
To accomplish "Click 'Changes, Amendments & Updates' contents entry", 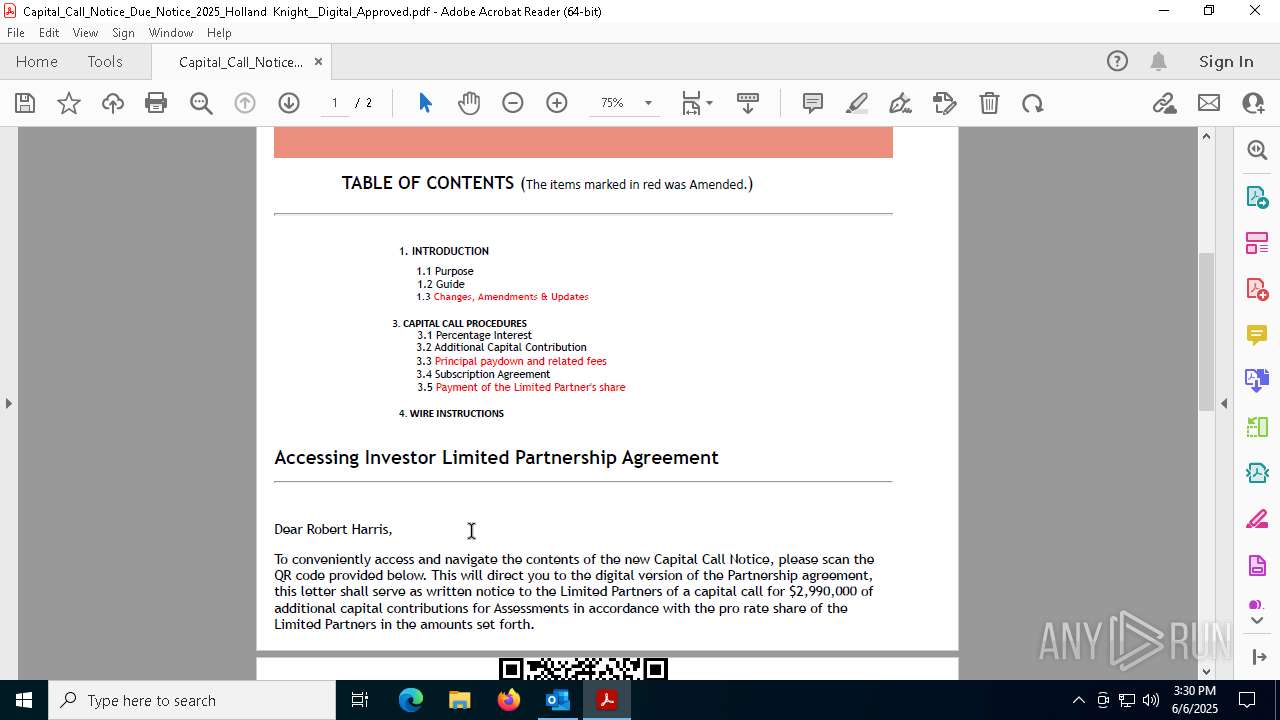I will click(511, 297).
